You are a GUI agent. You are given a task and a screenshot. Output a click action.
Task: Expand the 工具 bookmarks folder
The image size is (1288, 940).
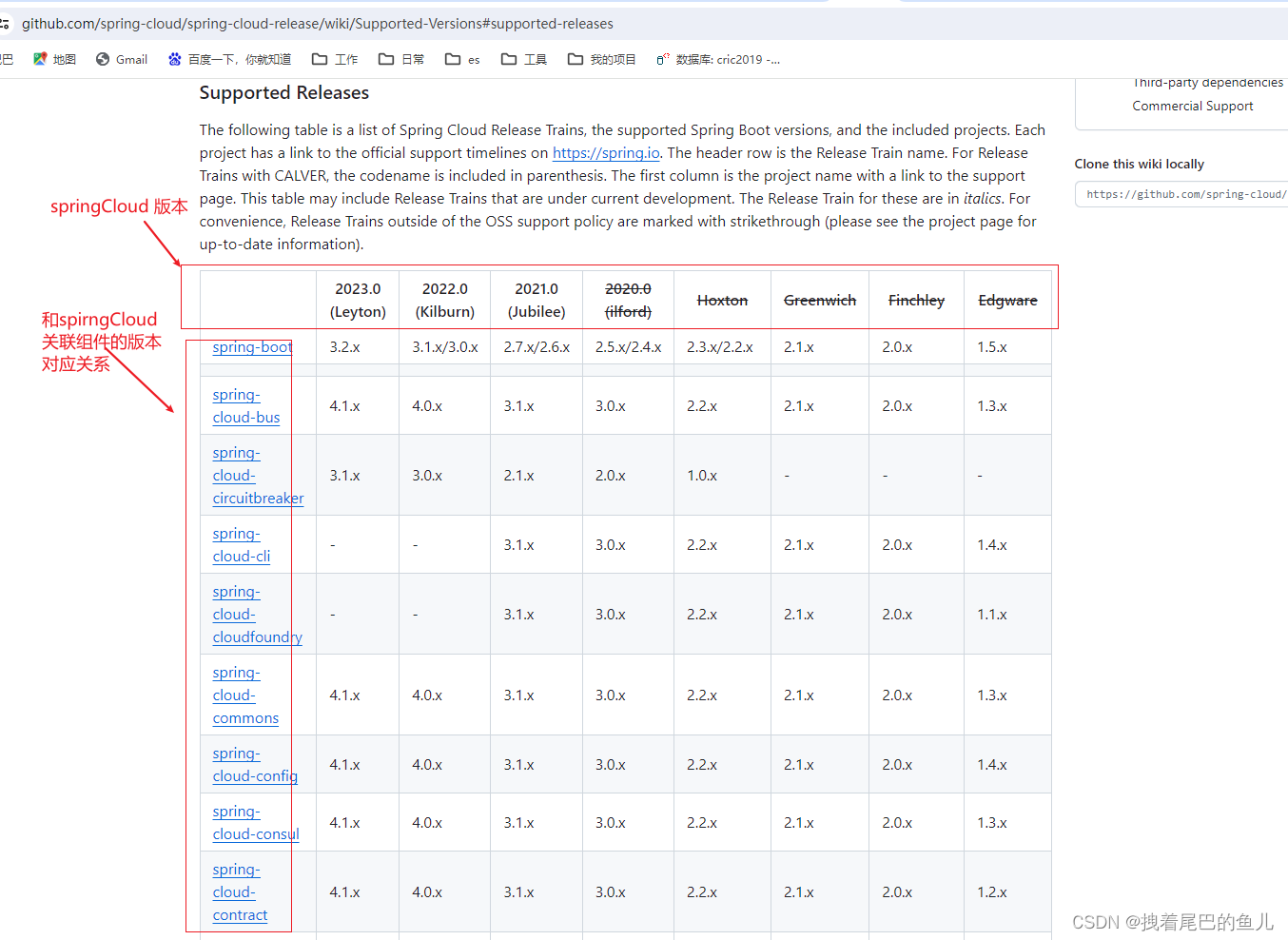point(523,59)
